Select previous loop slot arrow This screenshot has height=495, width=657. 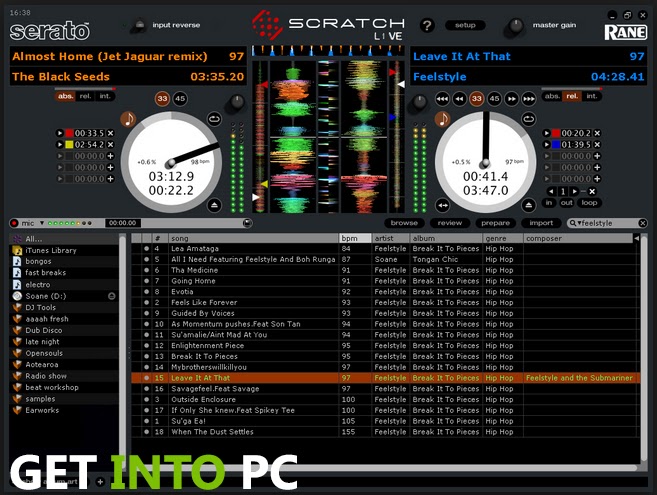[x=552, y=192]
